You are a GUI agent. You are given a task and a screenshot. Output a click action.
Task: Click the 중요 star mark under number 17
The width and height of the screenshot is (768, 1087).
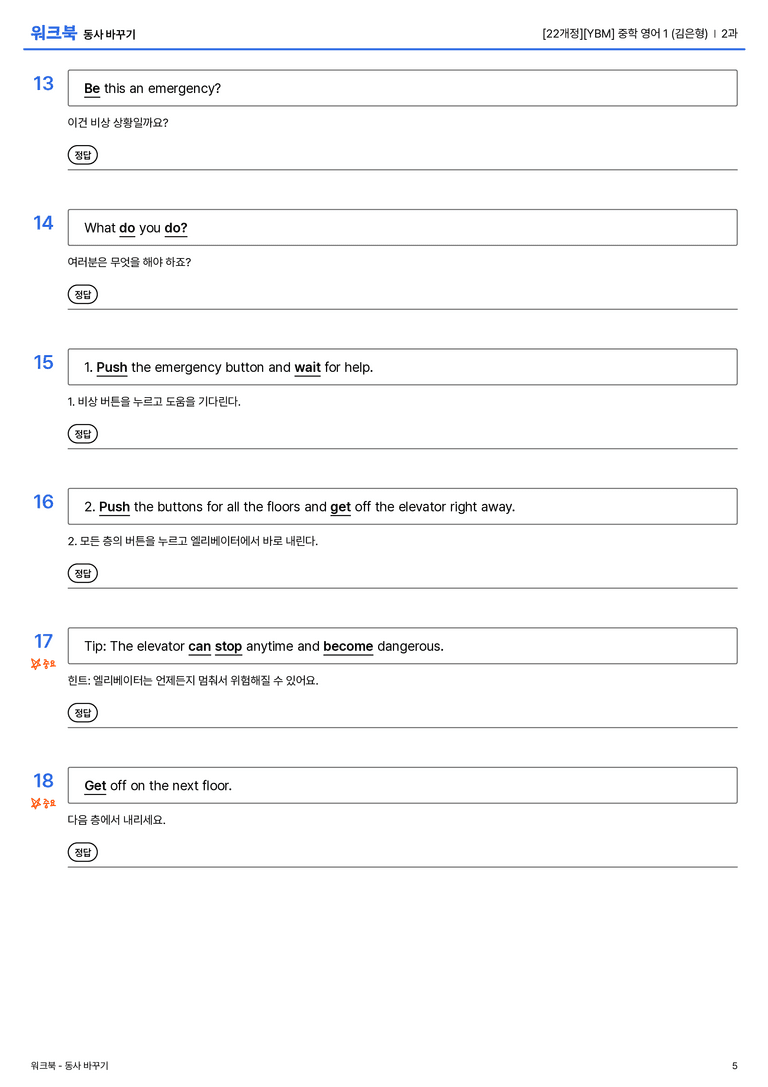pos(43,664)
